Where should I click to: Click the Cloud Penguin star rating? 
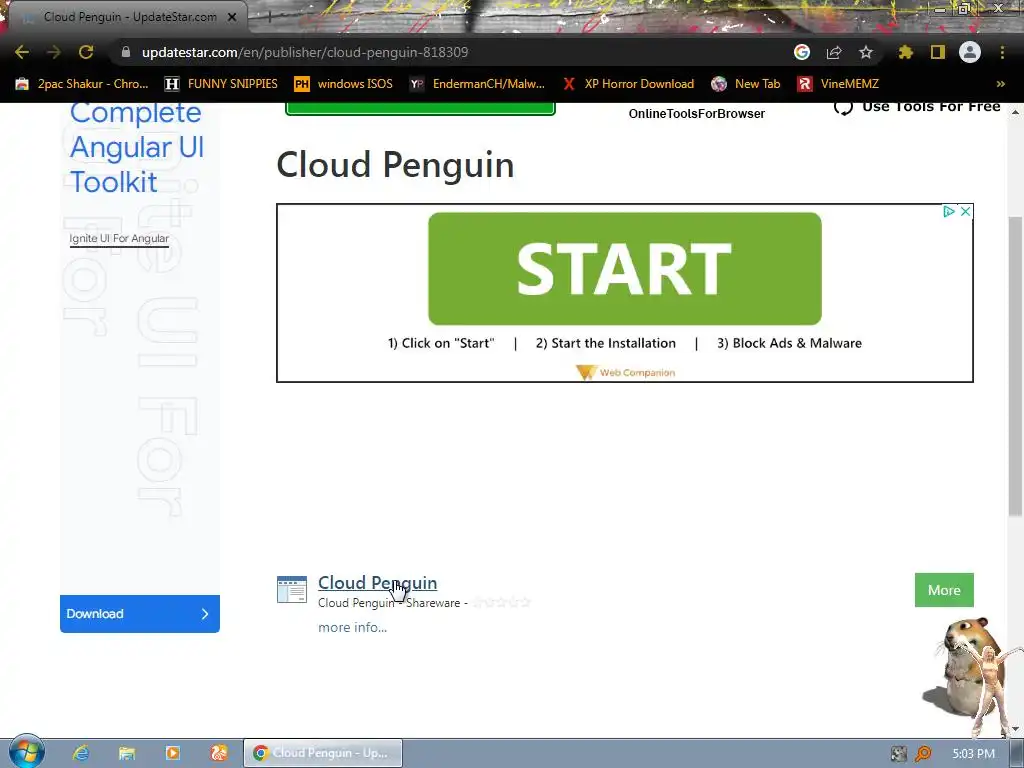(502, 602)
